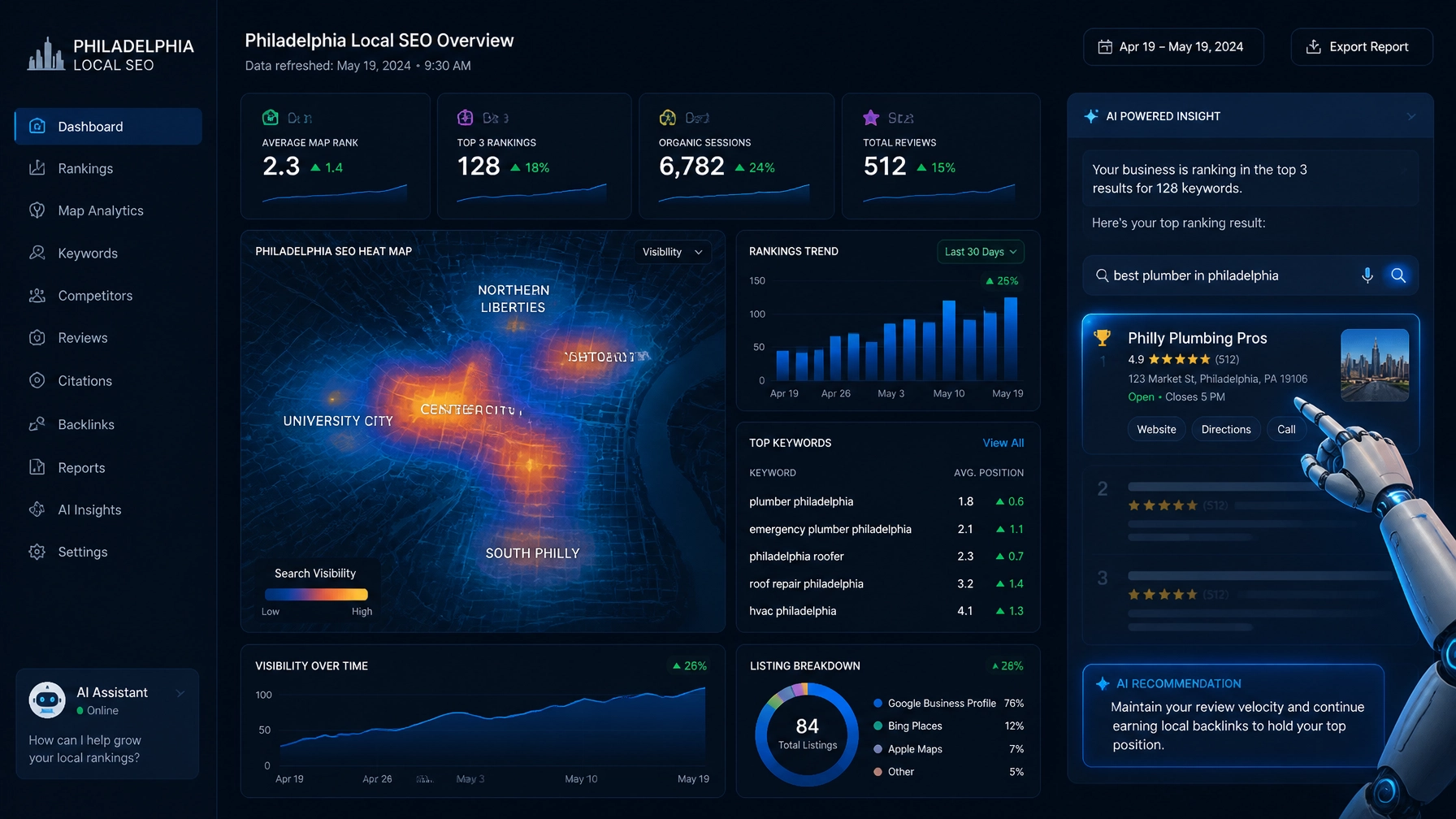
Task: Click the Website button for Philly Plumbing Pros
Action: click(x=1156, y=430)
